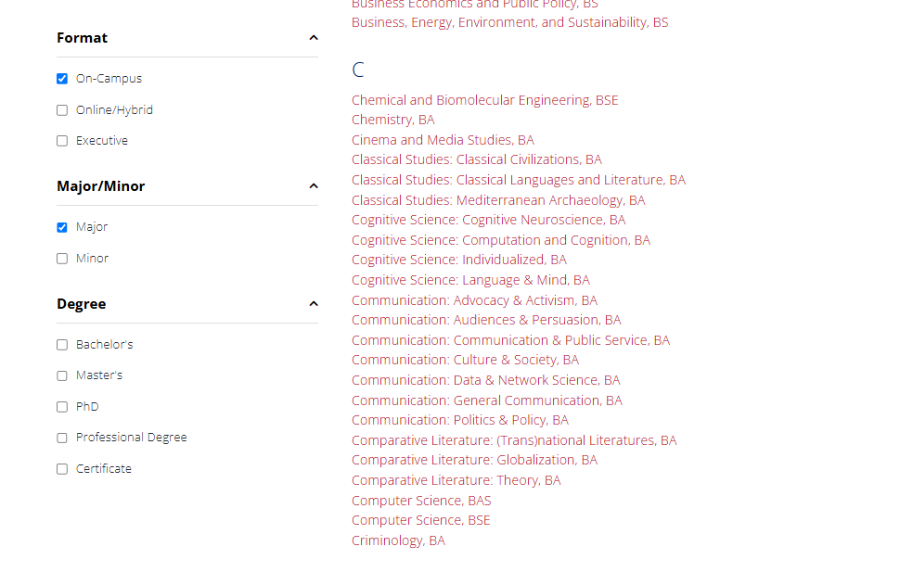Collapse the Major/Minor filter section
Viewport: 900px width, 572px height.
click(x=313, y=186)
